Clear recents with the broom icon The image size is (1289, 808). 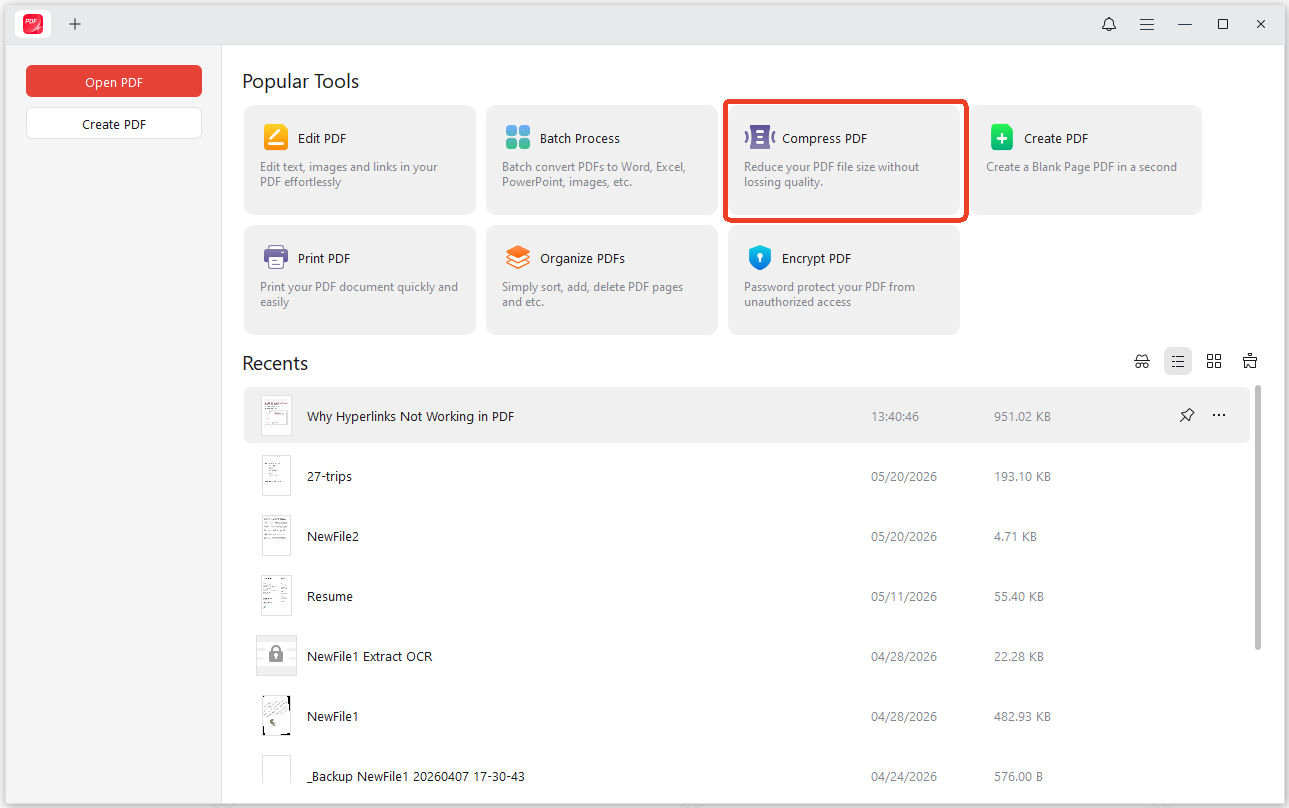click(x=1250, y=362)
